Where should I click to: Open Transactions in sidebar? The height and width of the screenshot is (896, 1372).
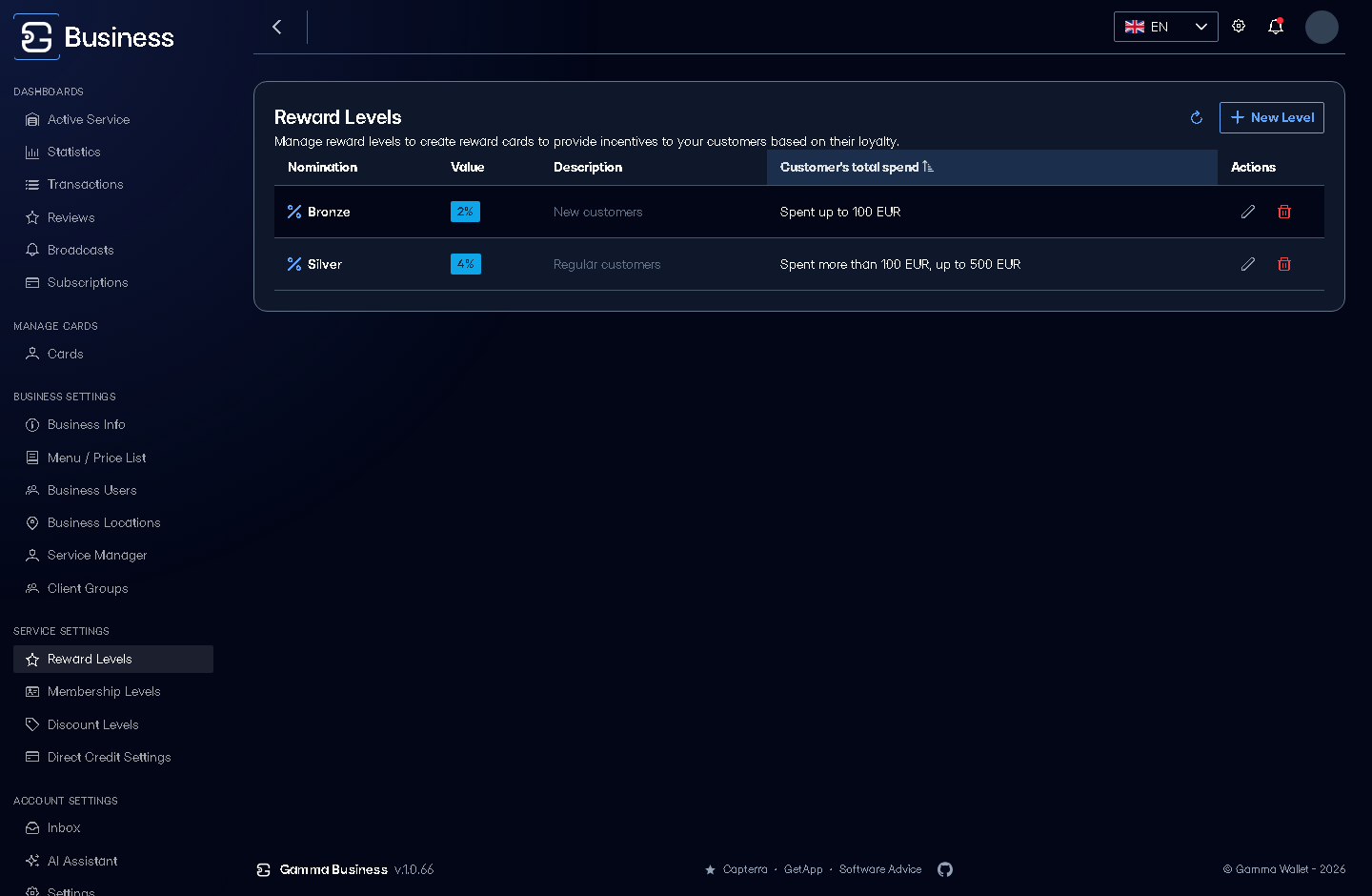[113, 184]
